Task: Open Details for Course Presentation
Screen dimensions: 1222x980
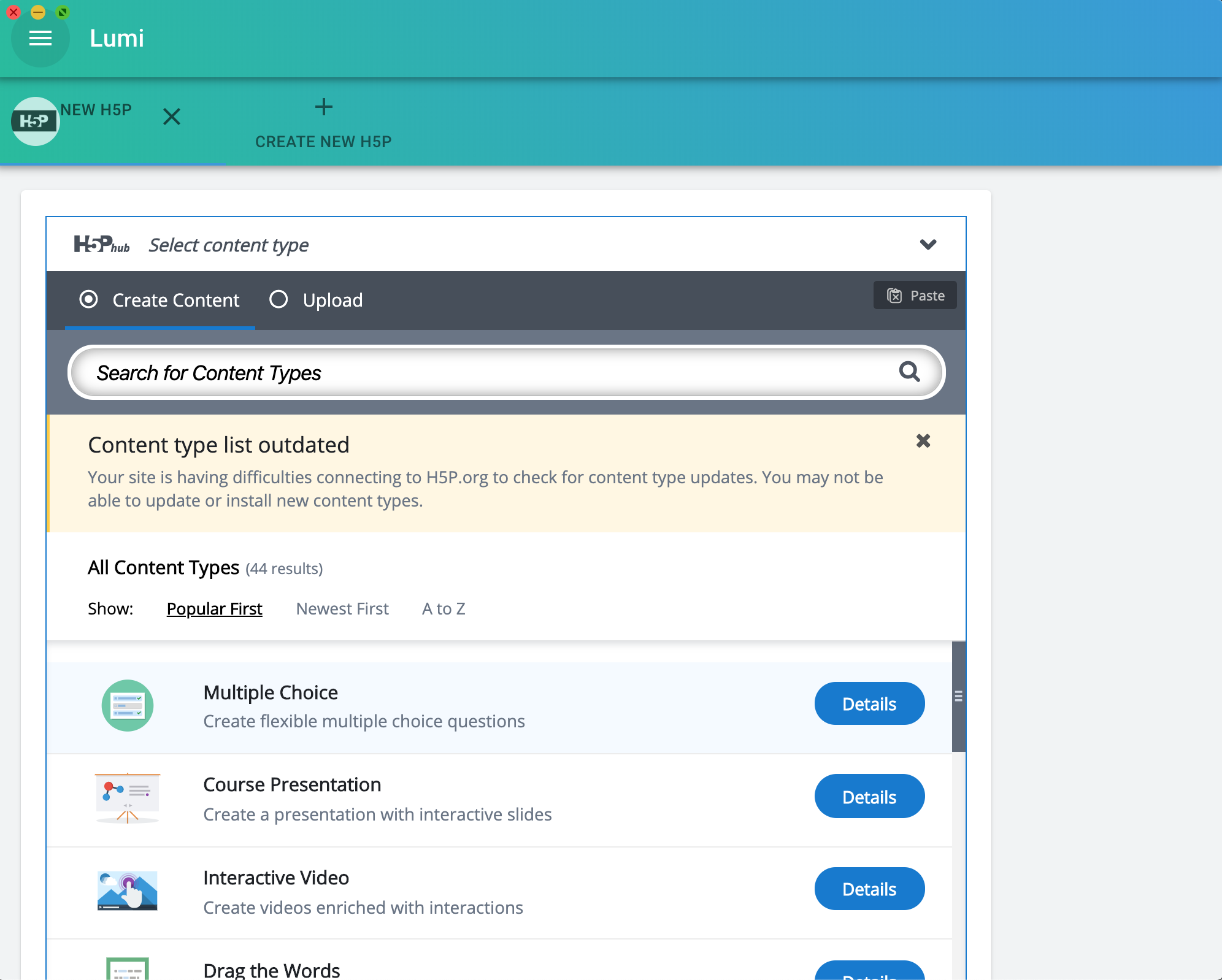Action: (x=869, y=797)
